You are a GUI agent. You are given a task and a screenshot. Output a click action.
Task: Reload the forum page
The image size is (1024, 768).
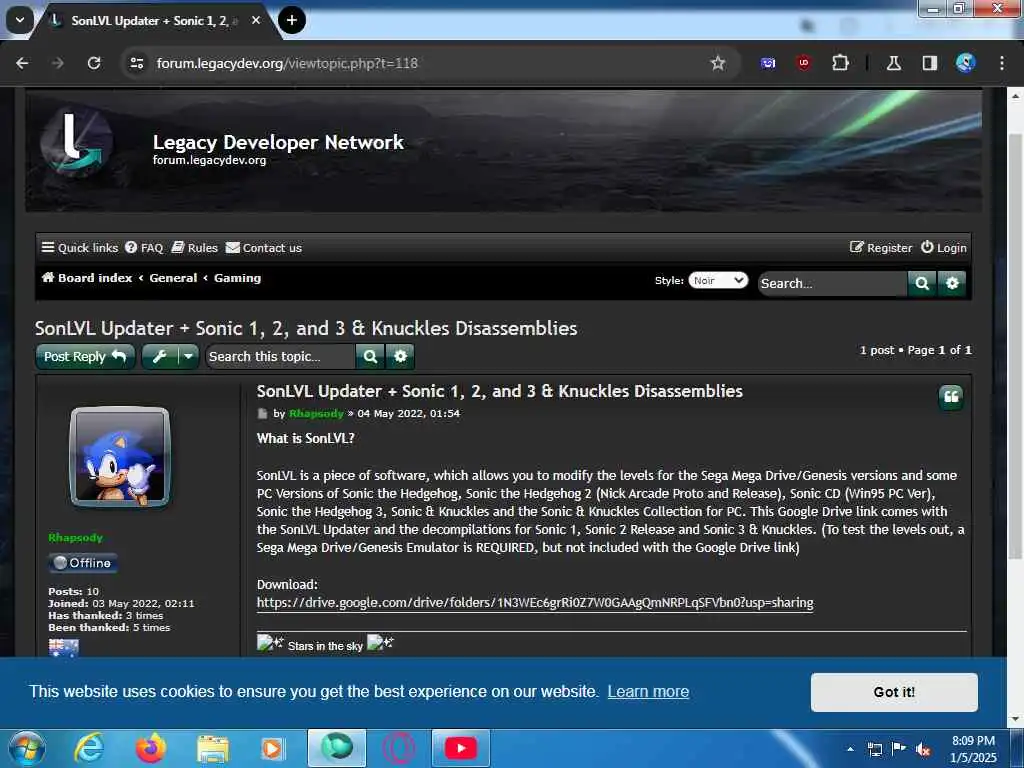94,63
